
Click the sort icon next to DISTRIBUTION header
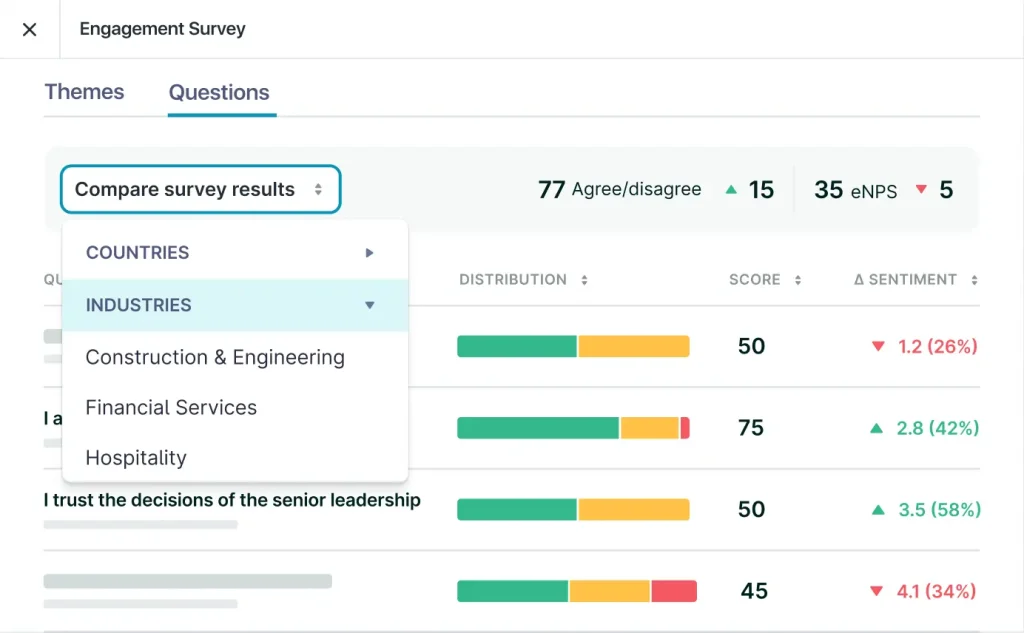582,280
